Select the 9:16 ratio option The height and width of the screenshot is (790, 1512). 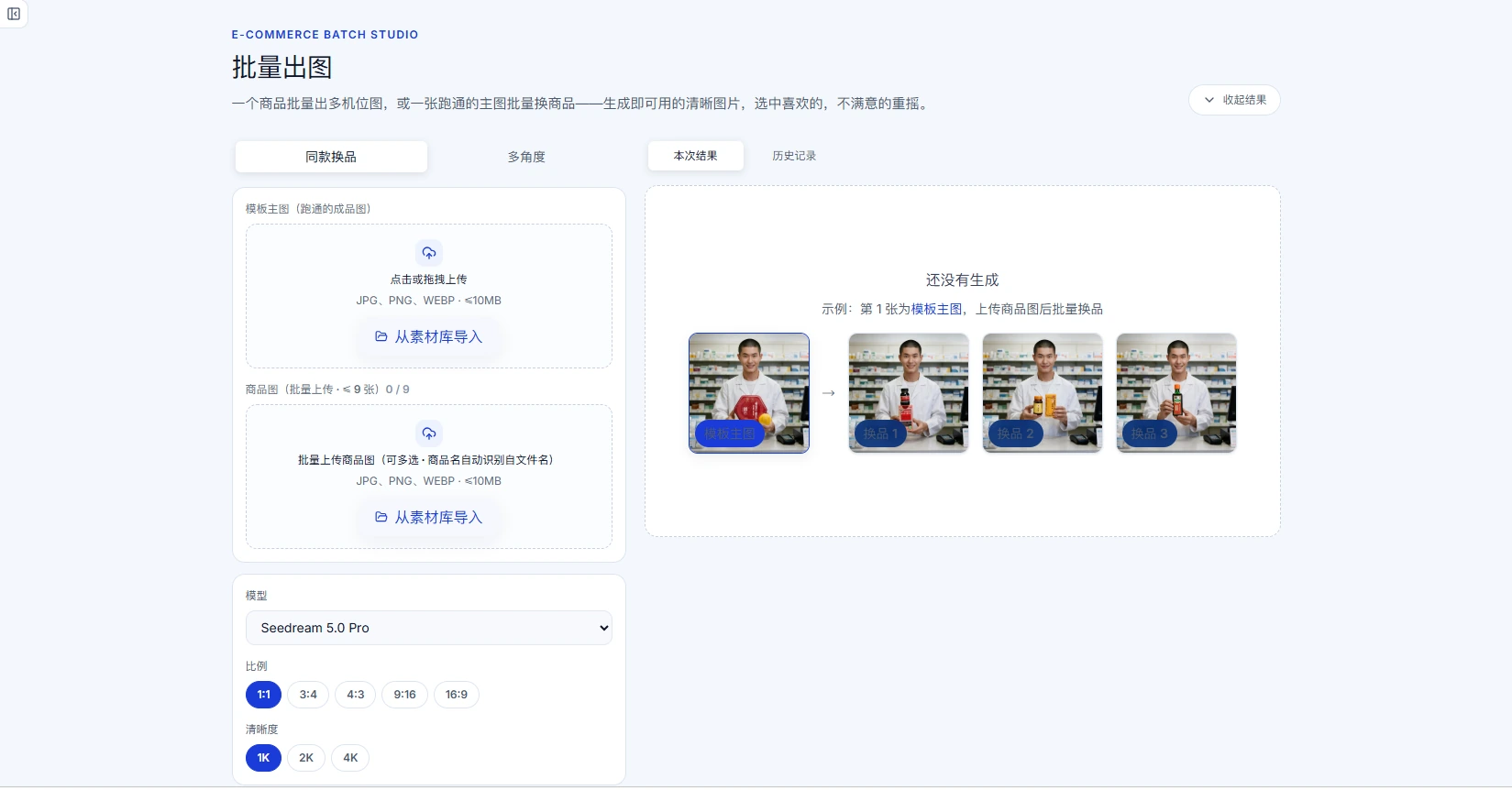pos(405,695)
